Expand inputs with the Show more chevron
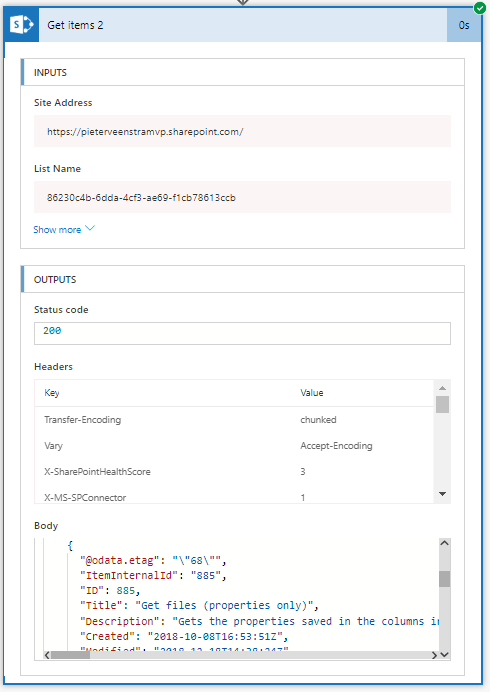The image size is (490, 692). point(90,228)
